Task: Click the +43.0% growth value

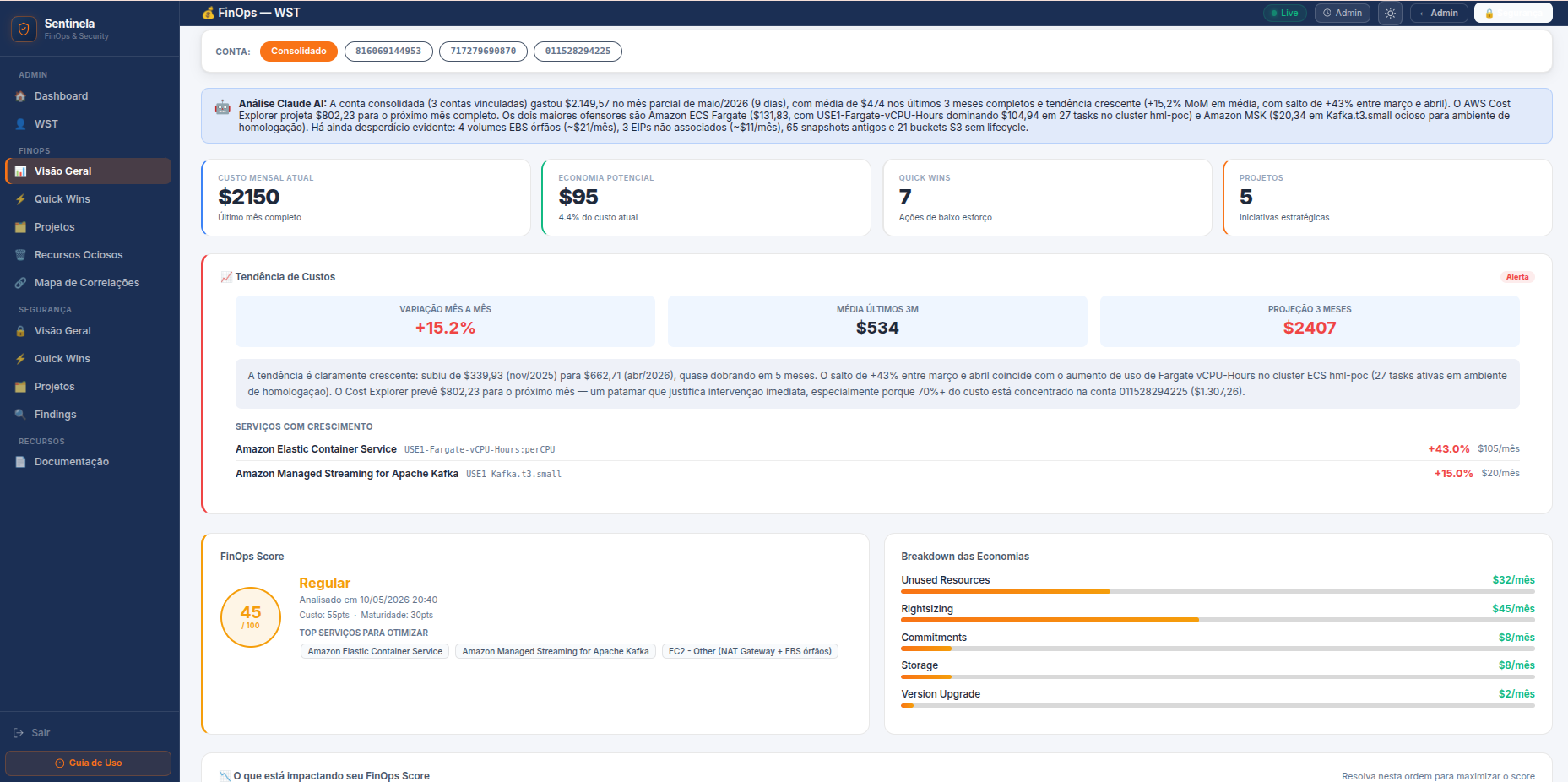Action: pos(1448,449)
